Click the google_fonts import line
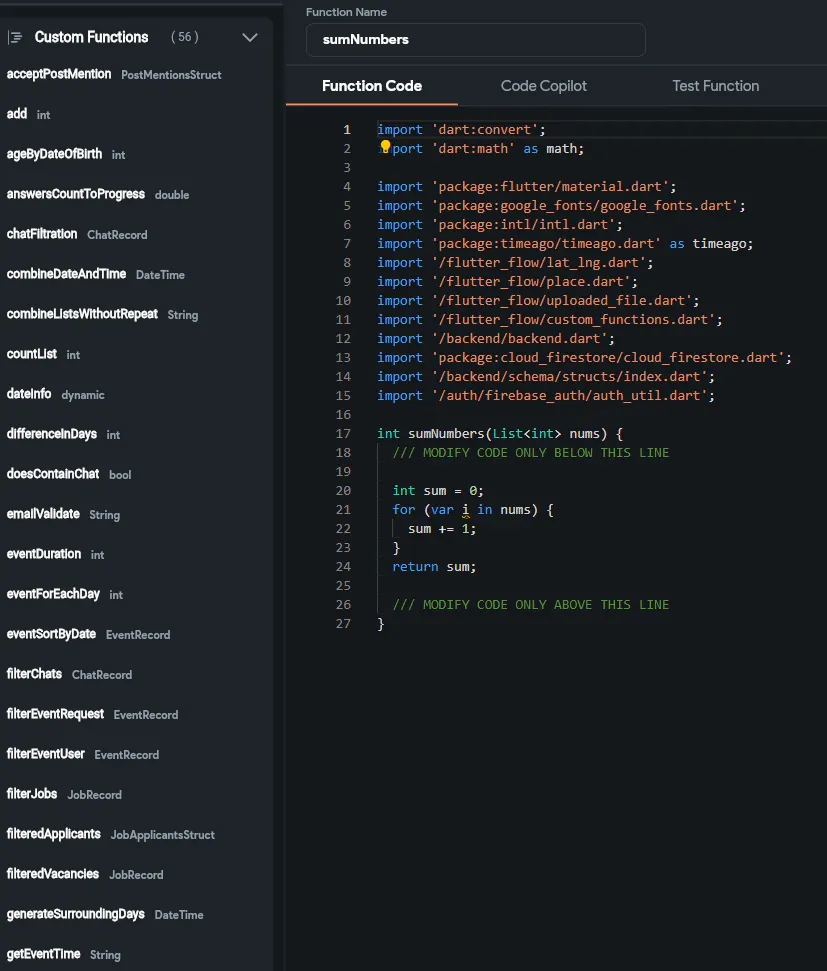 [561, 206]
